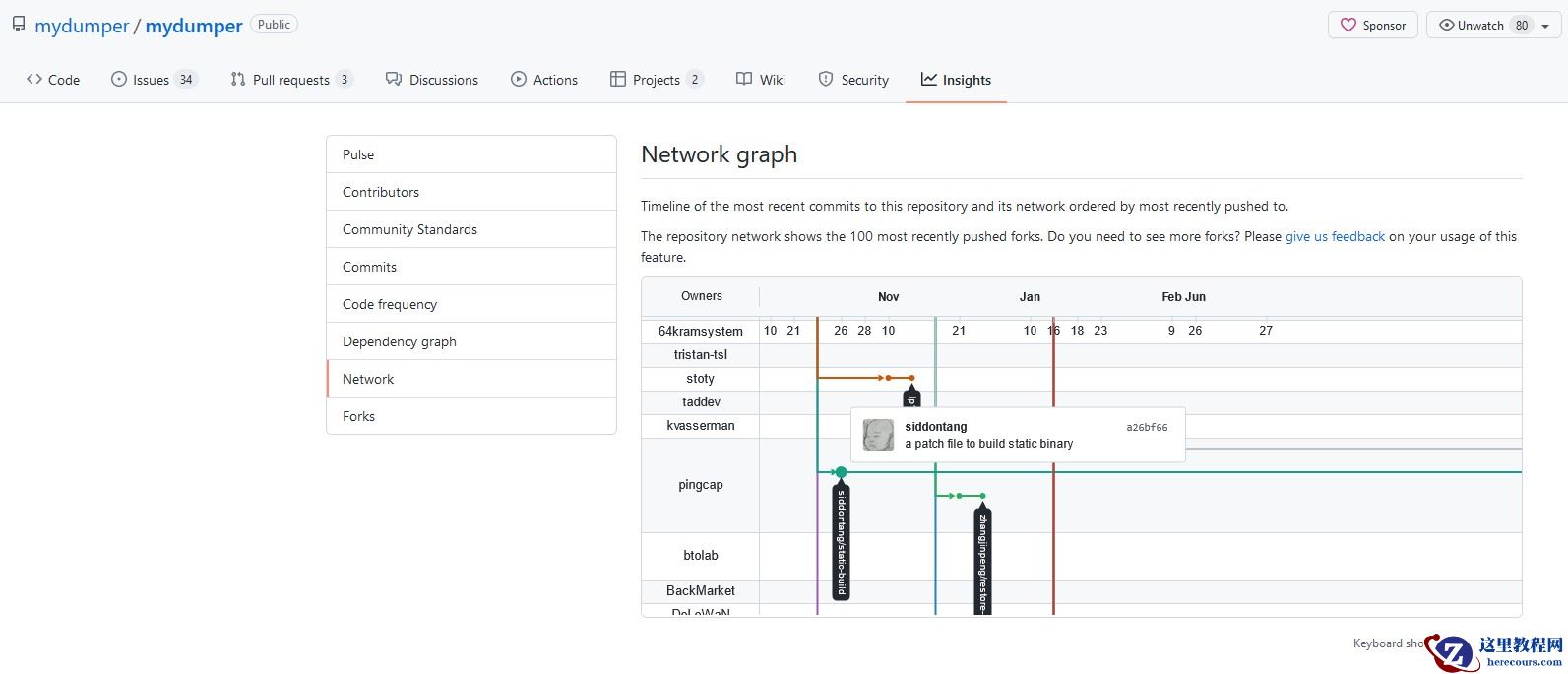
Task: Open the Wiki tab
Action: coord(761,80)
